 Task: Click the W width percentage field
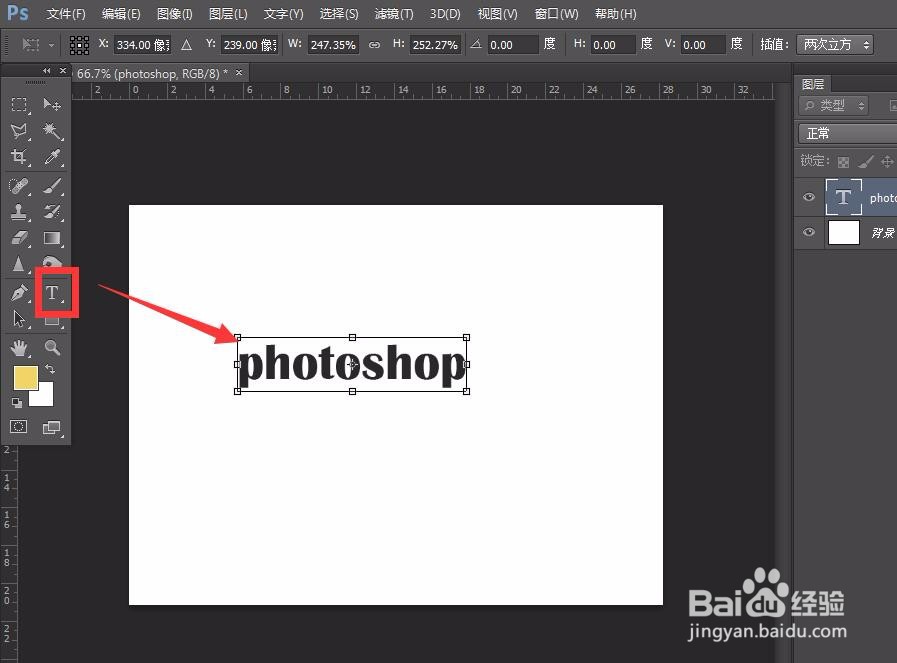pos(333,45)
